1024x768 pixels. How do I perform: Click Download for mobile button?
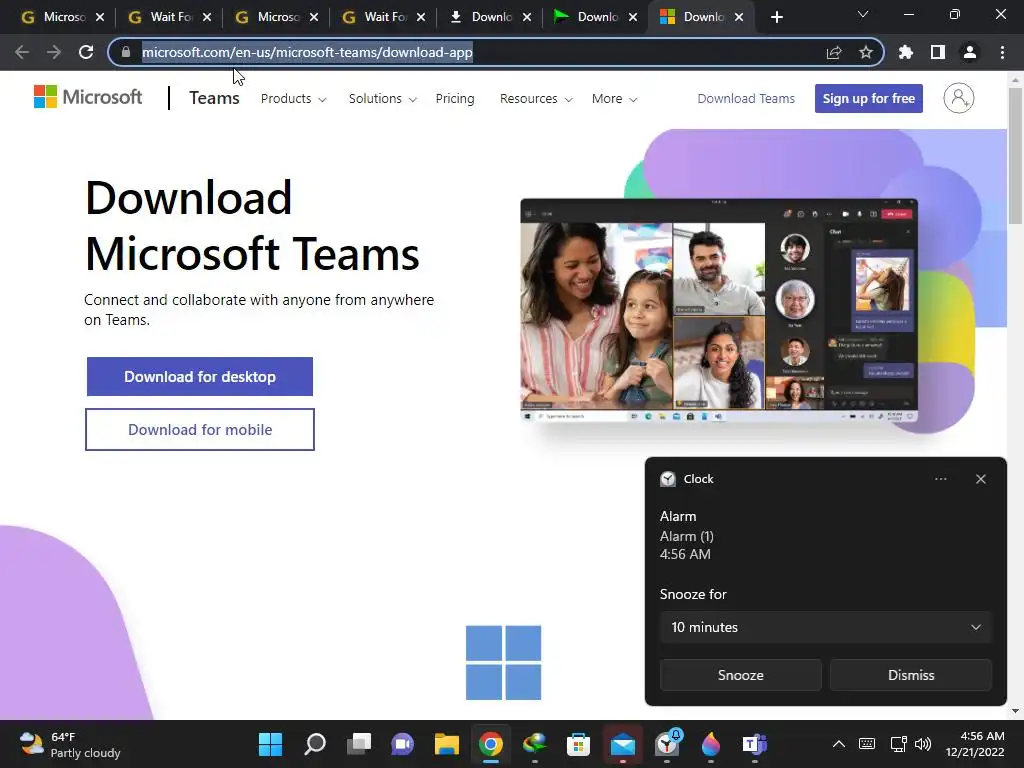[200, 430]
